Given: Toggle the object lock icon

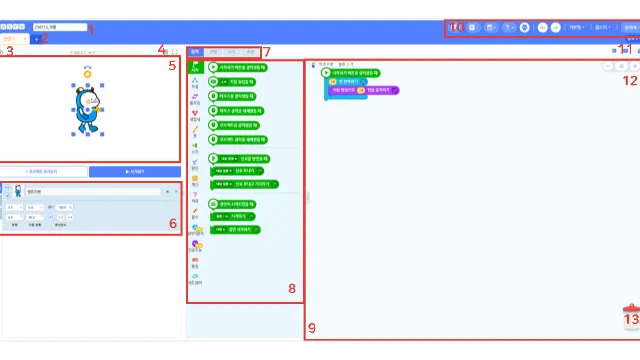Looking at the screenshot, I should click(7, 196).
